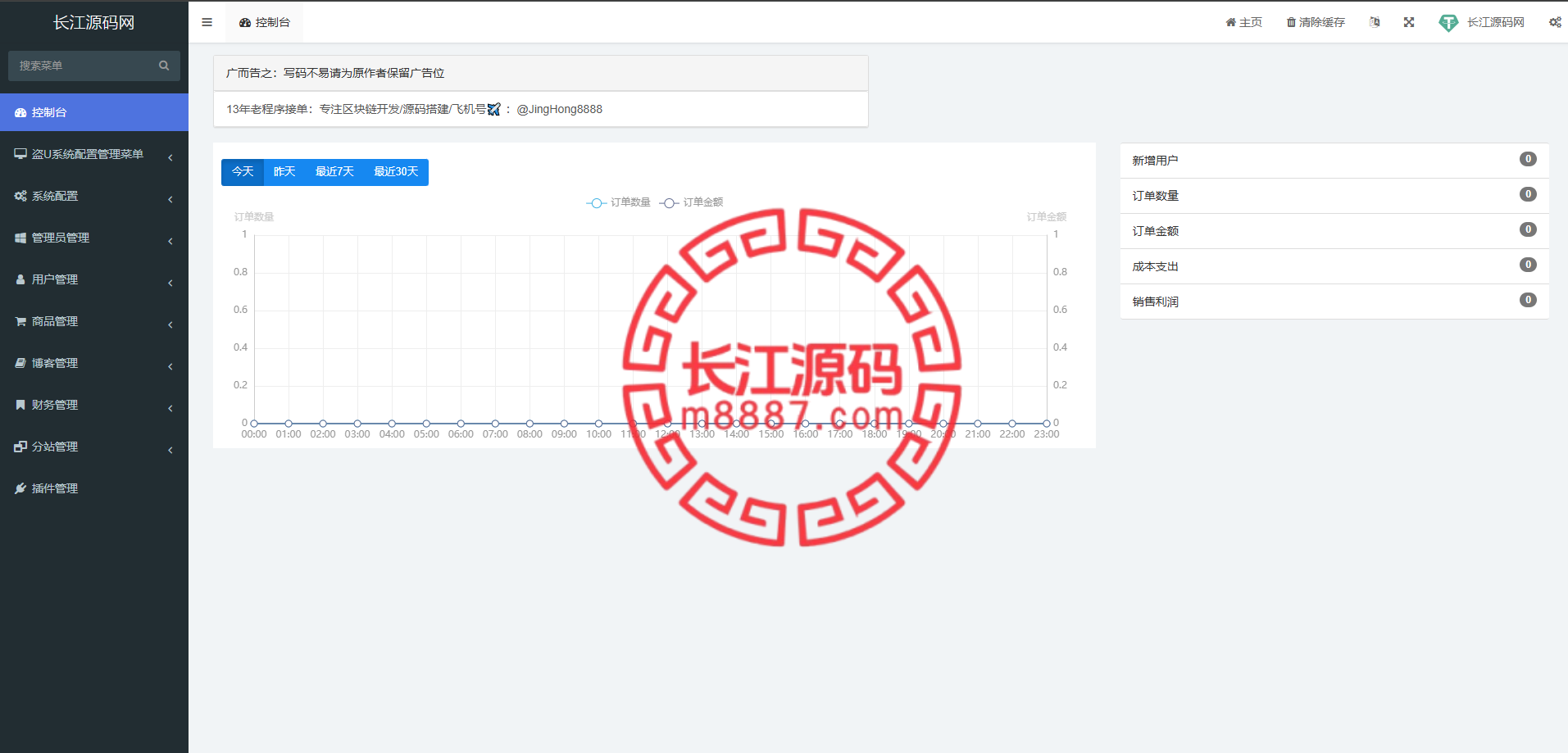Go to 主页 link in header
The height and width of the screenshot is (753, 1568).
(1243, 22)
